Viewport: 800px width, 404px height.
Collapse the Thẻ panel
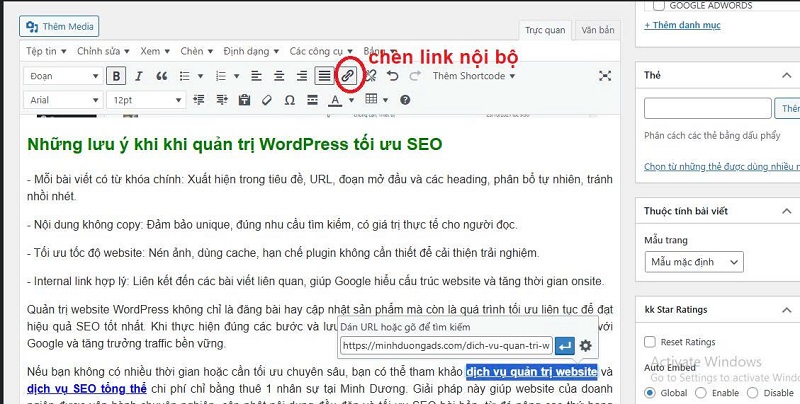click(x=786, y=75)
